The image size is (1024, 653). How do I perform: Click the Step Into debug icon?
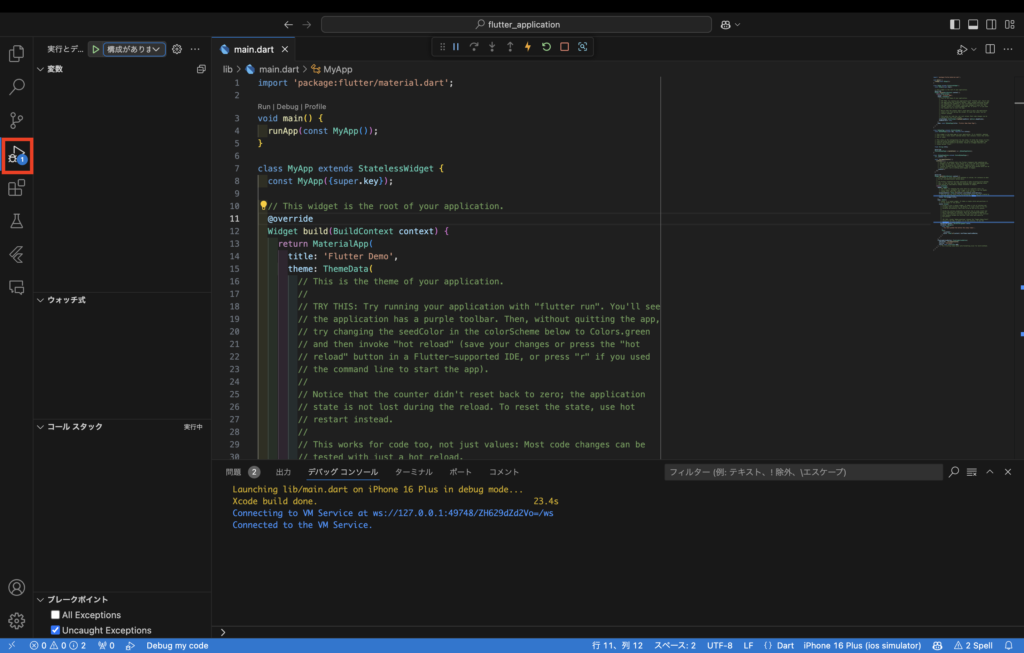(492, 46)
